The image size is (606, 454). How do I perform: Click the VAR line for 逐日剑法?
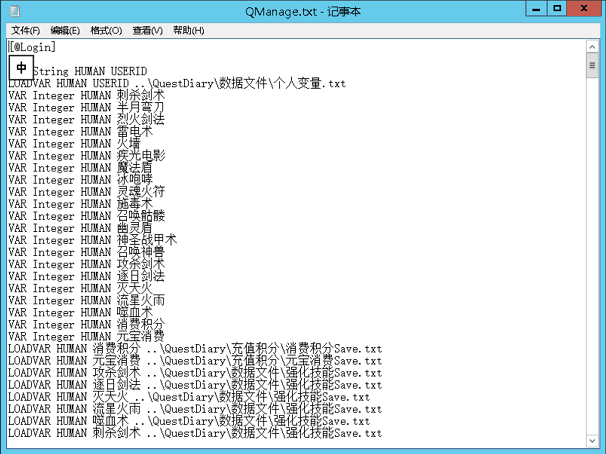87,276
